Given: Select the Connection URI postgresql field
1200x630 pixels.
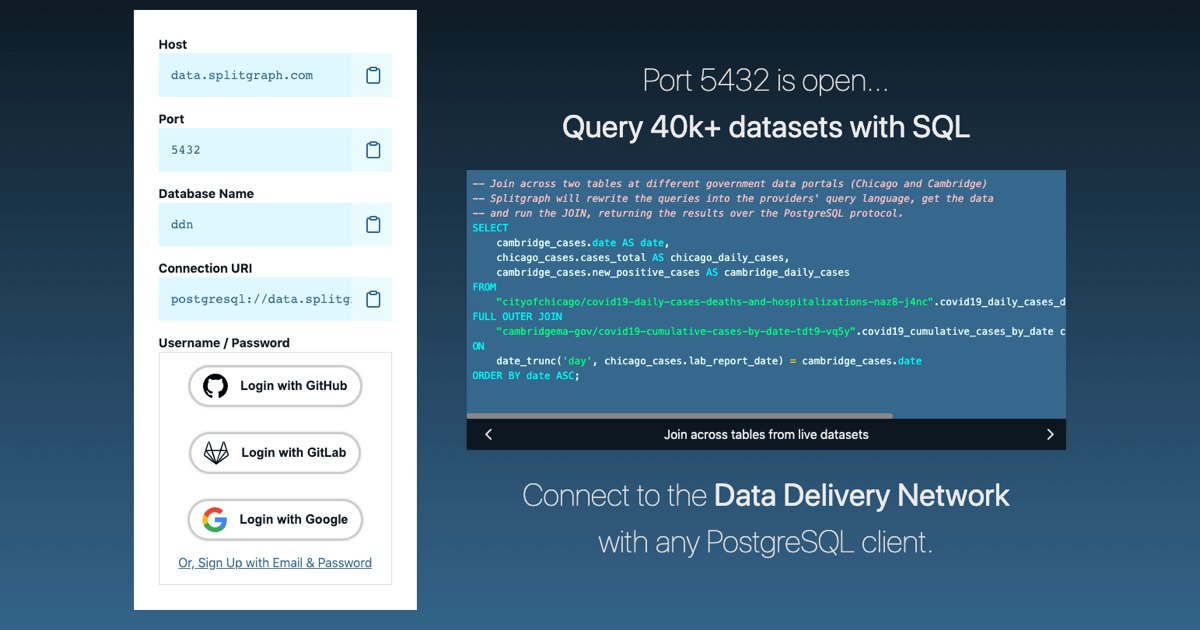Looking at the screenshot, I should pos(255,299).
